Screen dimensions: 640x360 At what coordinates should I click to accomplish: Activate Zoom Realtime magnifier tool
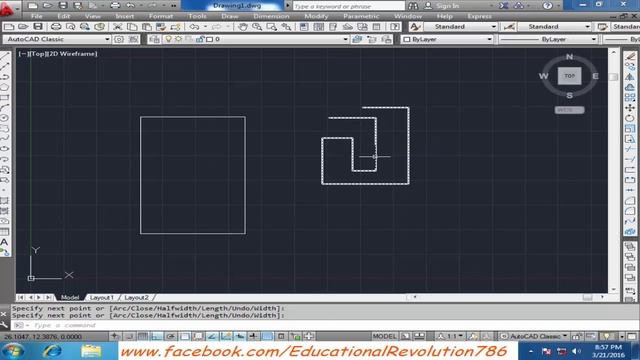click(x=257, y=27)
